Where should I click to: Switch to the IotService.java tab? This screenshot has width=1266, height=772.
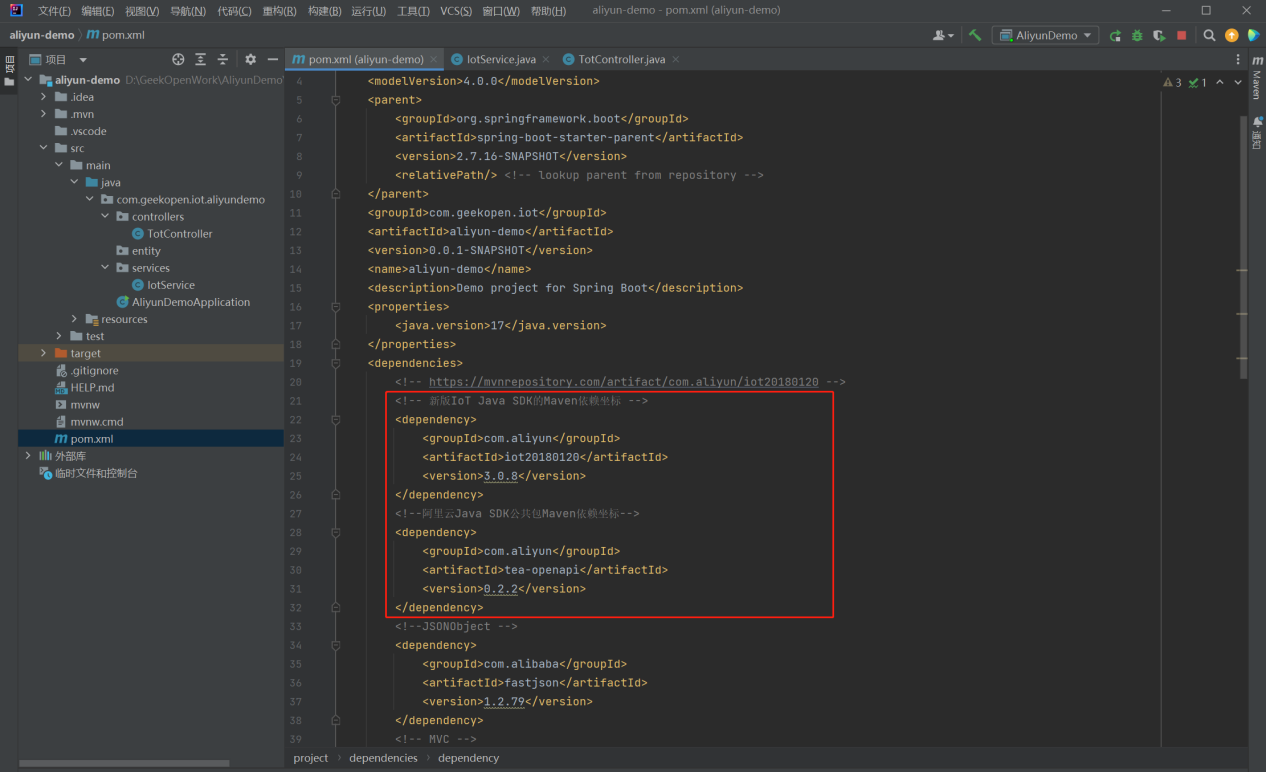click(500, 60)
